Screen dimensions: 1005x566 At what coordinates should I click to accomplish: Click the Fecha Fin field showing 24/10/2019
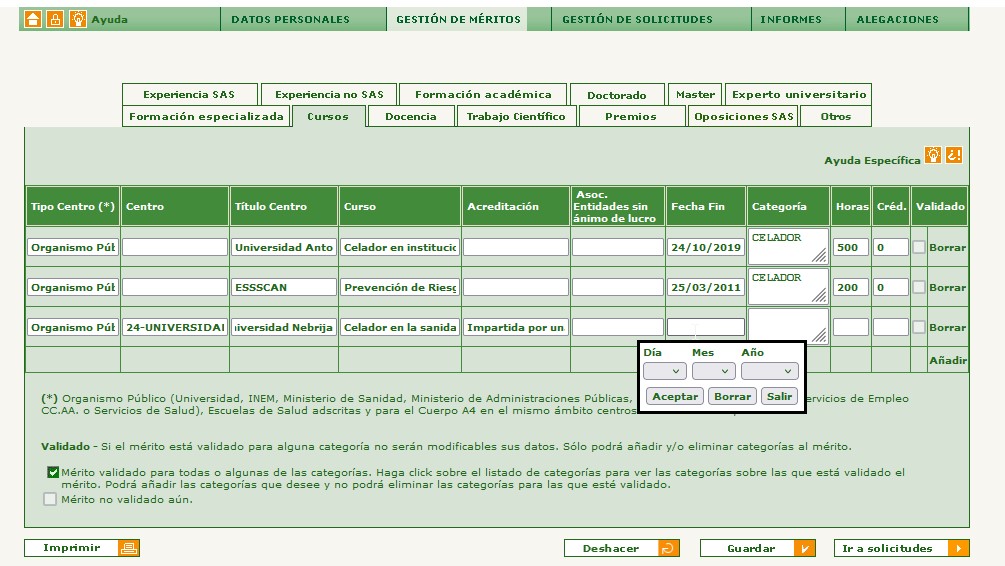(706, 247)
